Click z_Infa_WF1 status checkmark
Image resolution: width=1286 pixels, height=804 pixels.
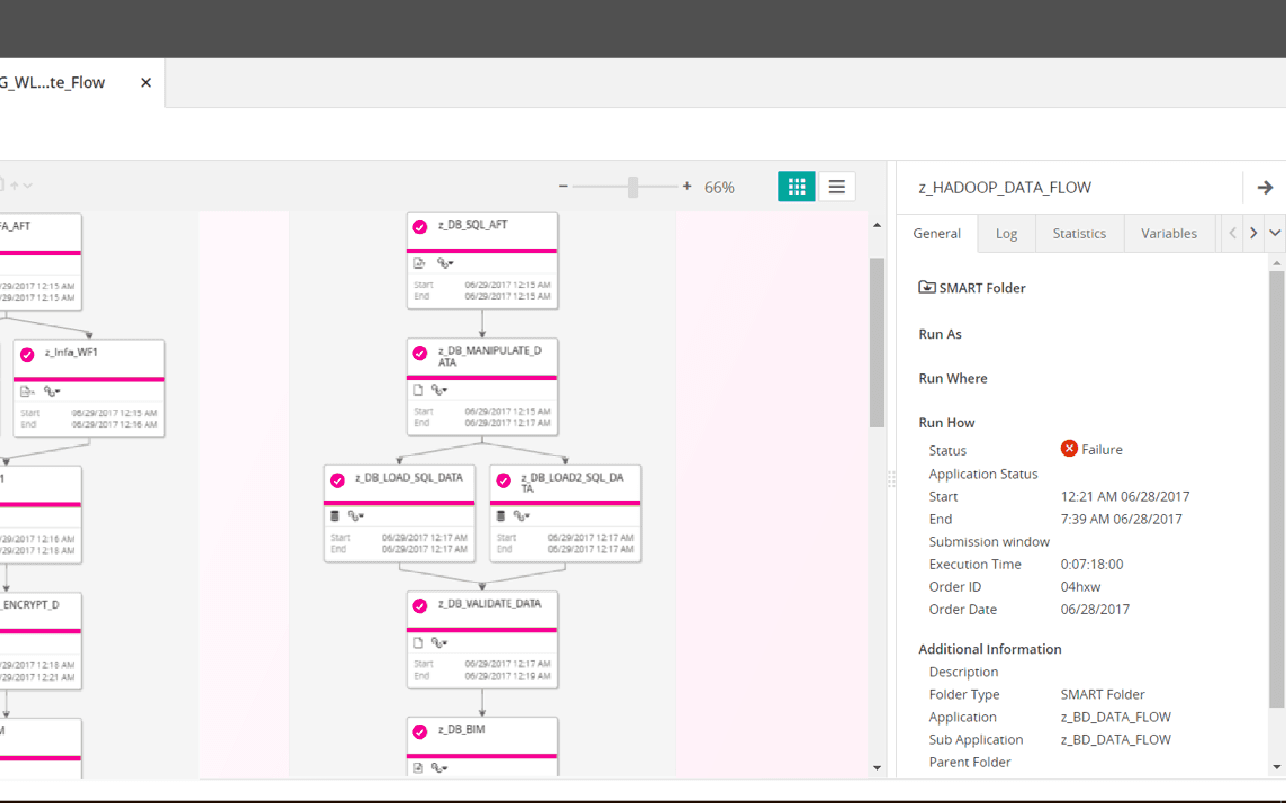[27, 354]
